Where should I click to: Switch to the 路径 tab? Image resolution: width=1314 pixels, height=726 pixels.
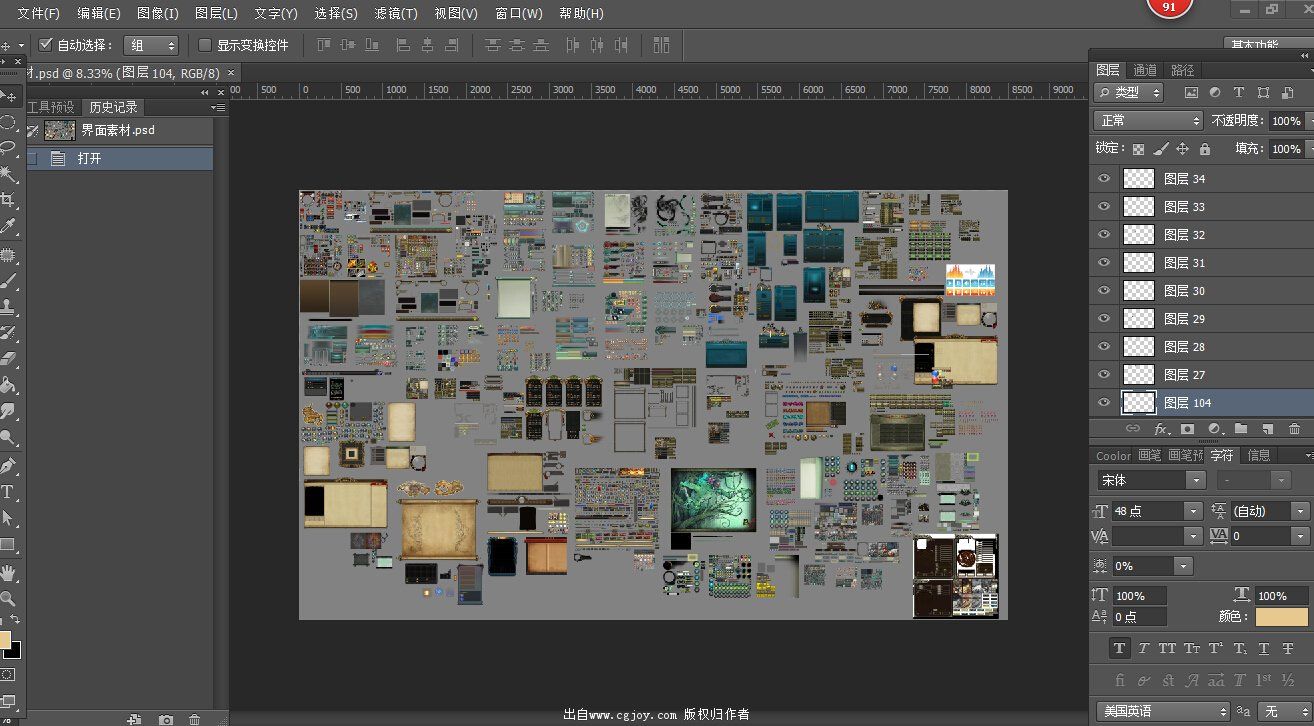coord(1183,70)
